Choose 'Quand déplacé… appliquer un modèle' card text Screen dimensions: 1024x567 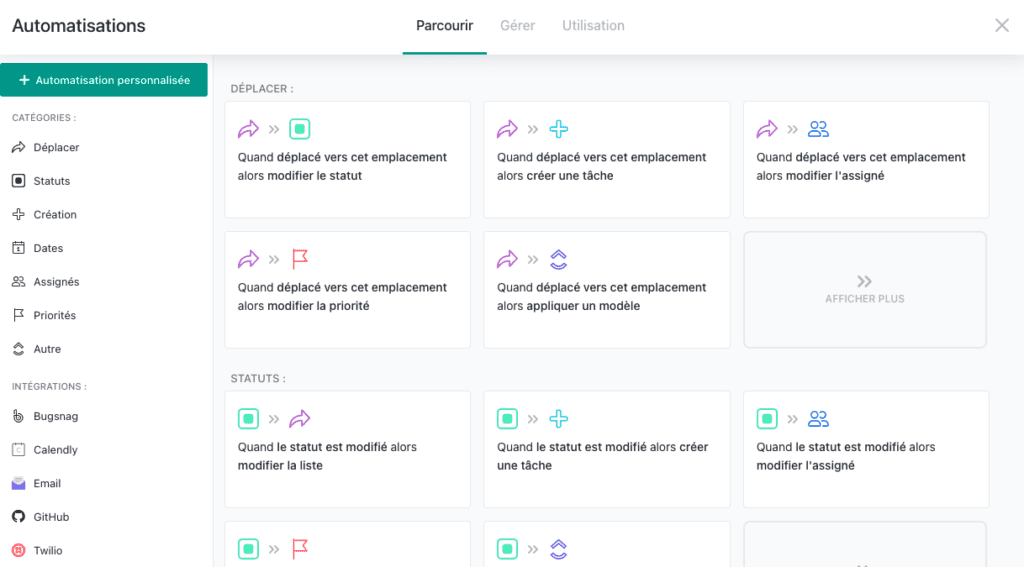tap(601, 297)
